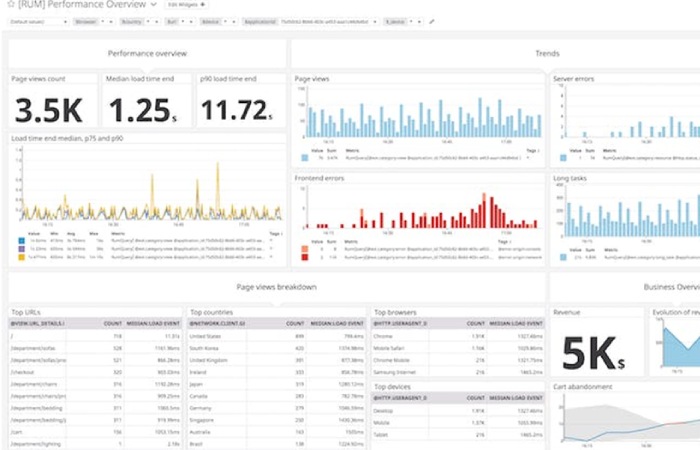Select the Tablet row in Top devices

pyautogui.click(x=458, y=434)
